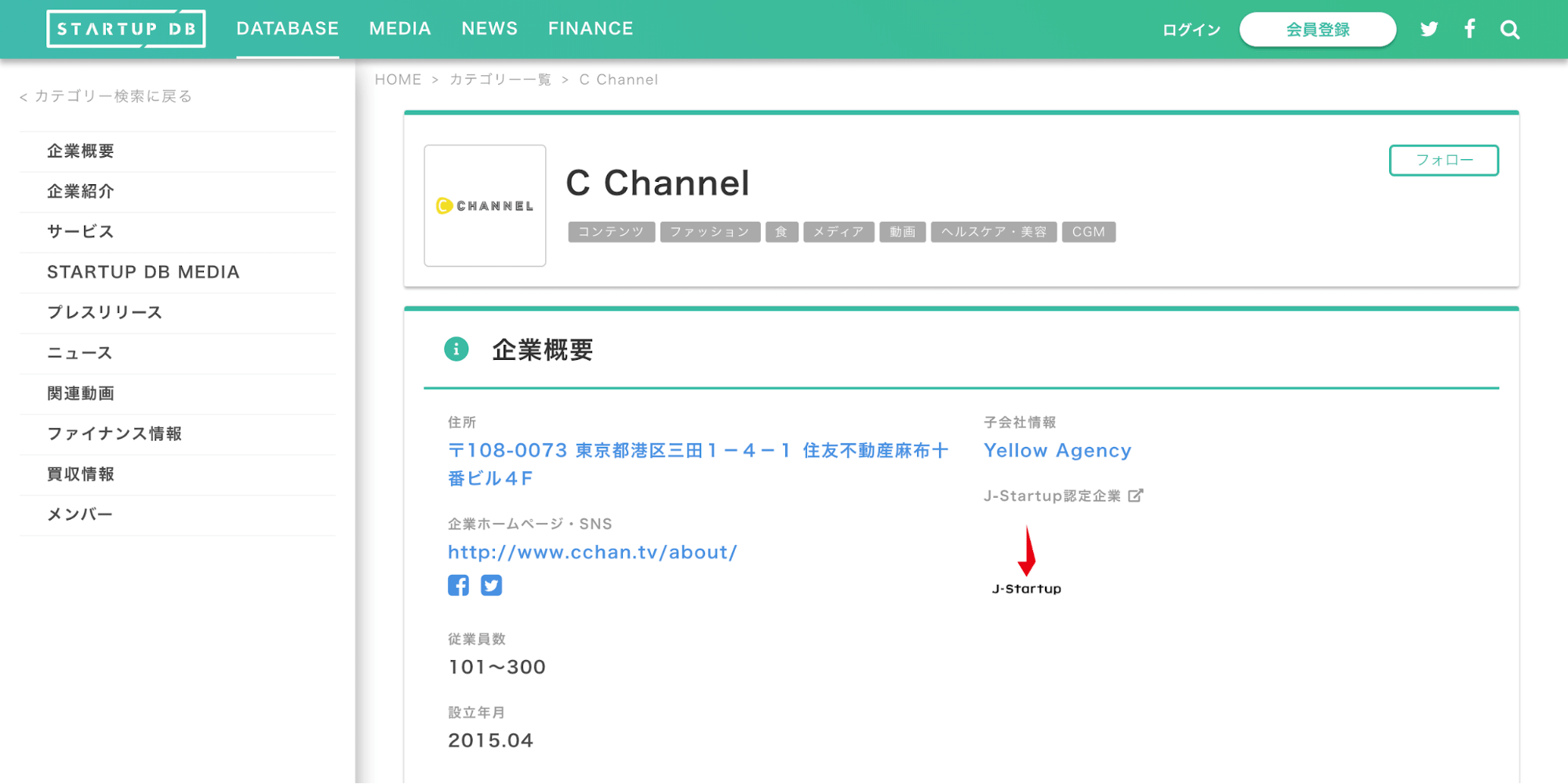Select 関連動画 in the sidebar
The image size is (1568, 784).
177,394
